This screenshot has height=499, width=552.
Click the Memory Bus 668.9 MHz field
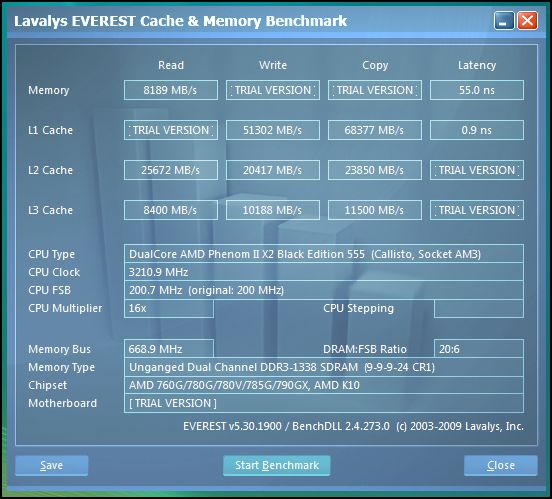[169, 349]
